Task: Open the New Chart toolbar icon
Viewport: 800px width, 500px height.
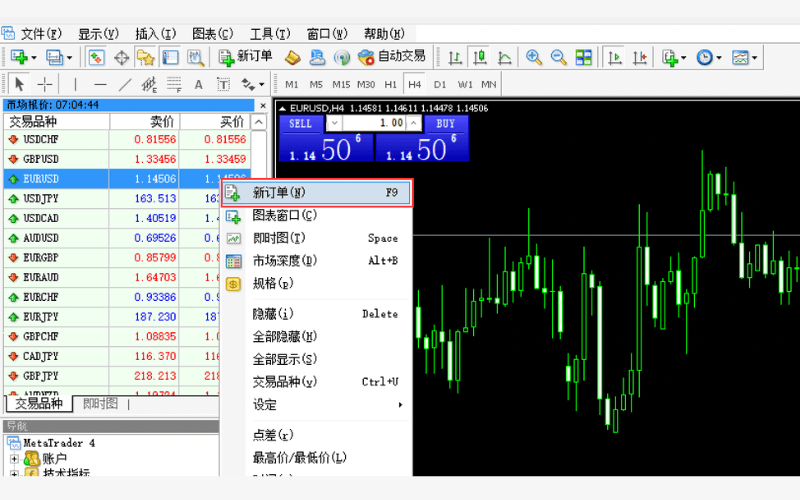Action: point(18,57)
